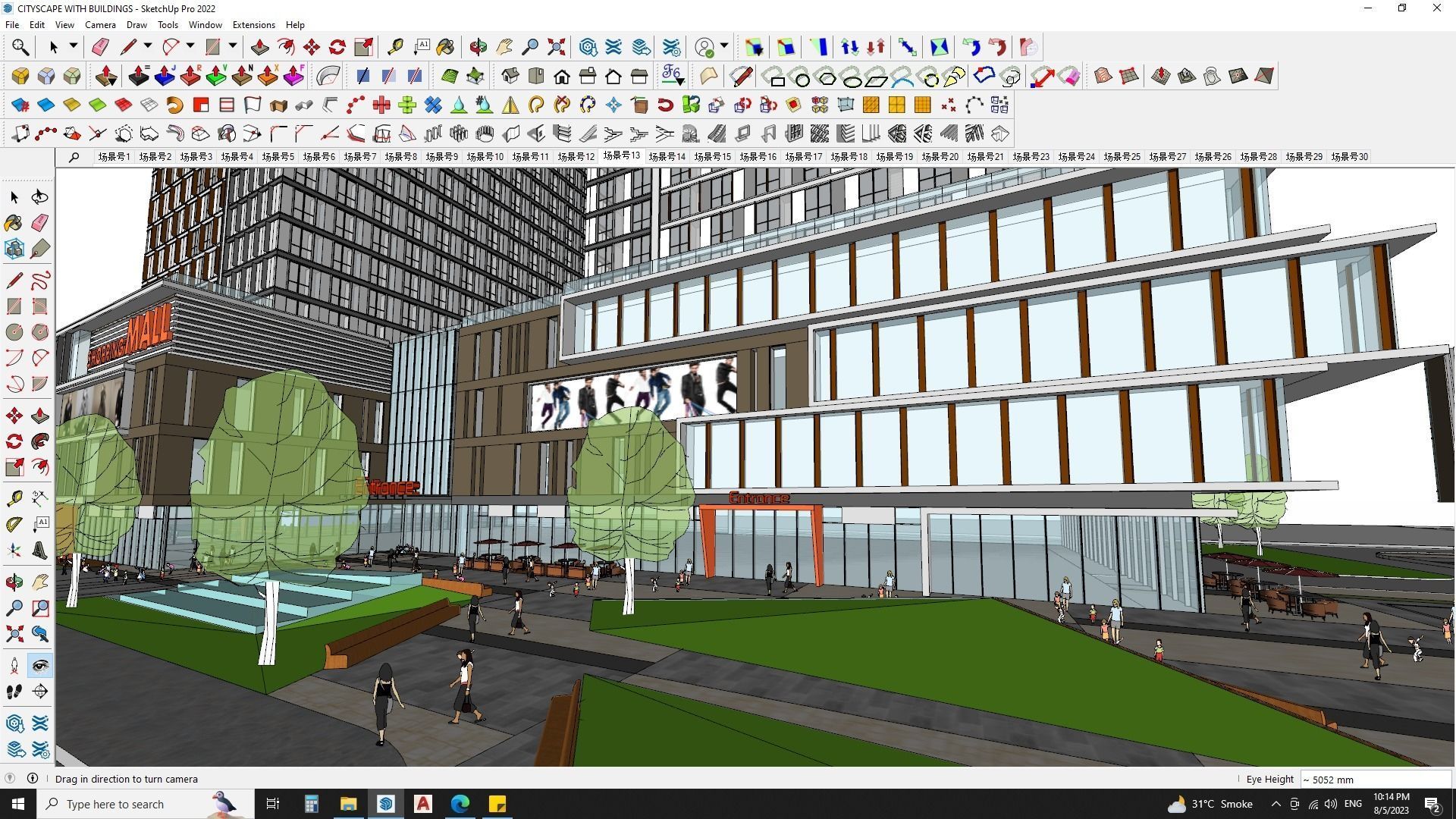Toggle the isometric house view icon
This screenshot has height=819, width=1456.
tap(510, 76)
